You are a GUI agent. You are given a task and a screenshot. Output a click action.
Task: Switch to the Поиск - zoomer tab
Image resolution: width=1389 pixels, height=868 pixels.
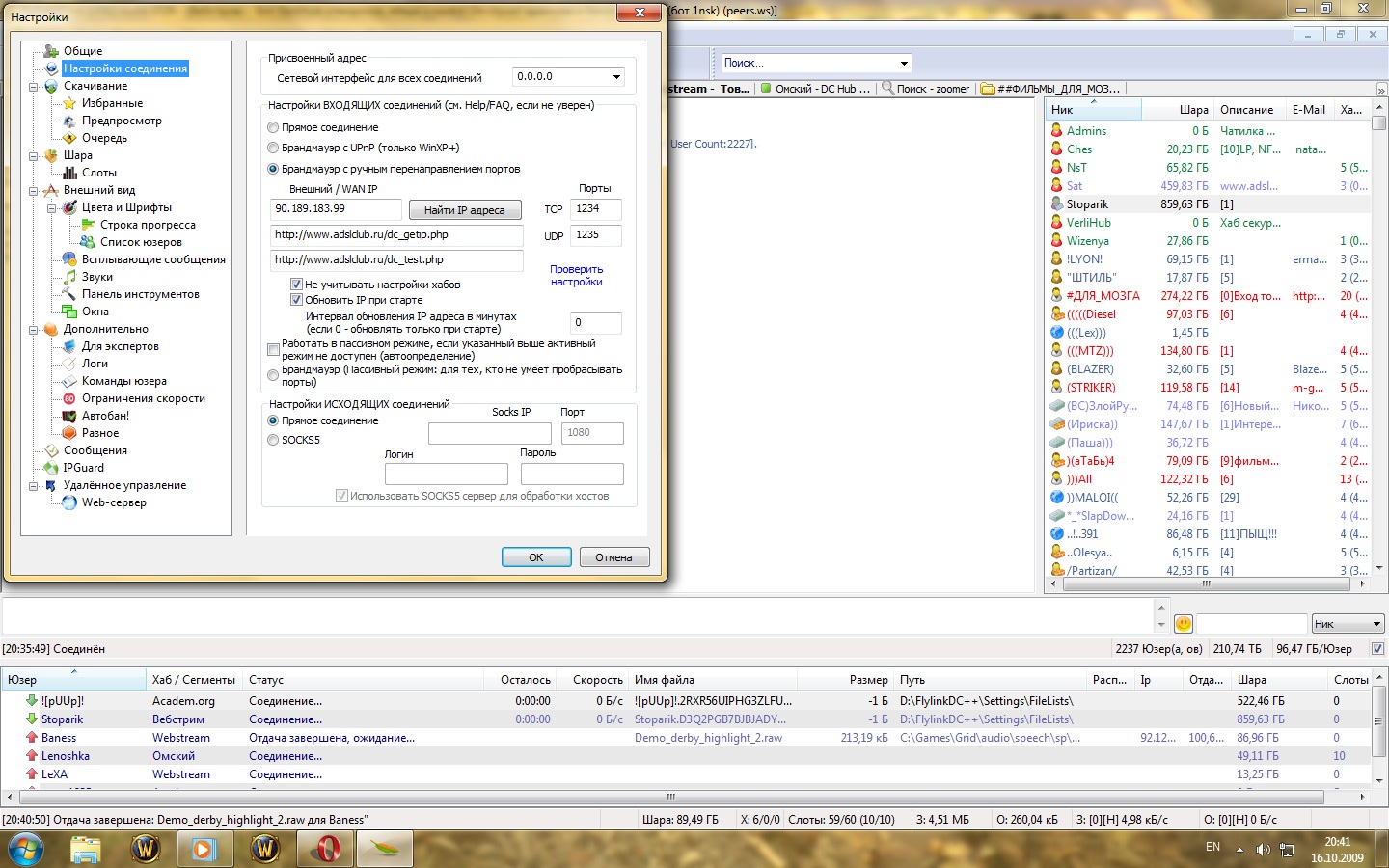[926, 89]
